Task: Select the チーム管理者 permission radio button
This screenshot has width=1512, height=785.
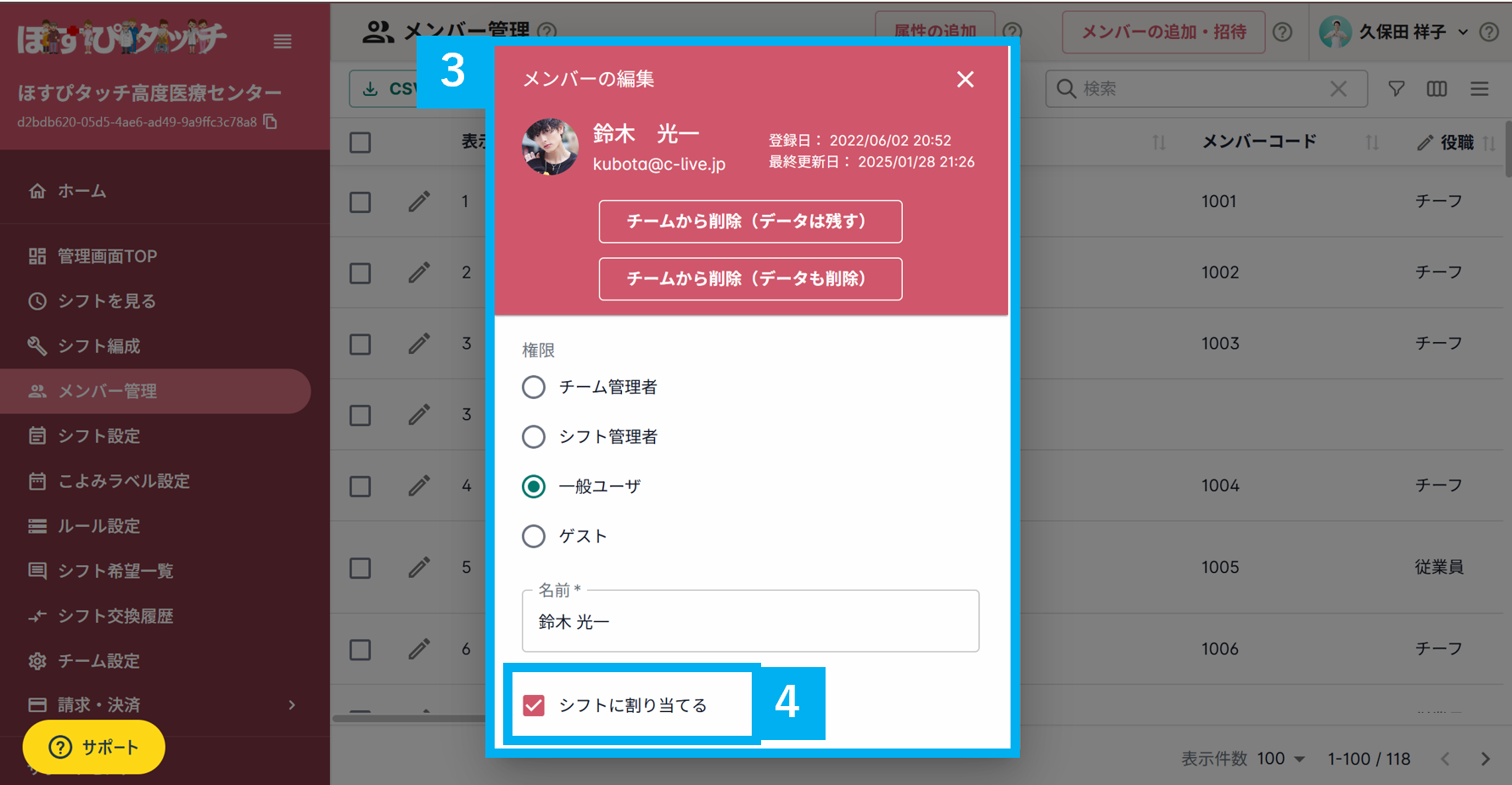Action: pos(534,387)
